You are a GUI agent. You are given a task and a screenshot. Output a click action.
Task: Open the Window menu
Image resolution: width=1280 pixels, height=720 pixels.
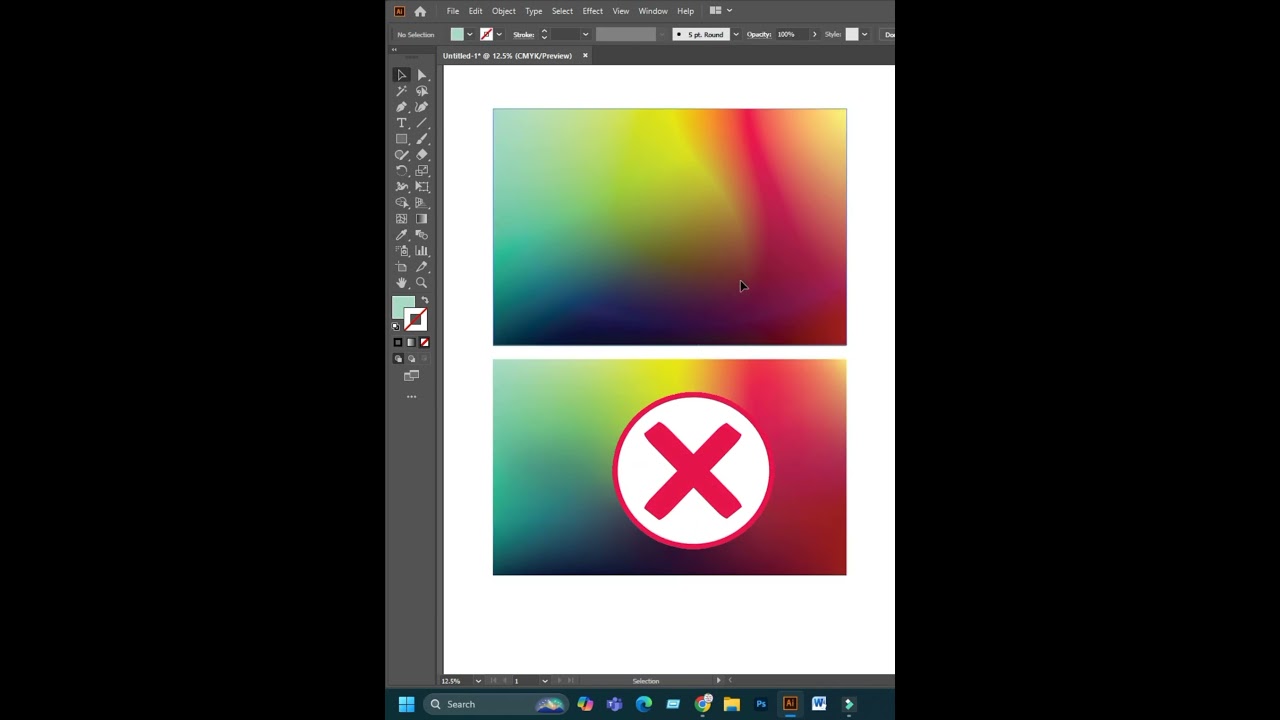[x=653, y=11]
